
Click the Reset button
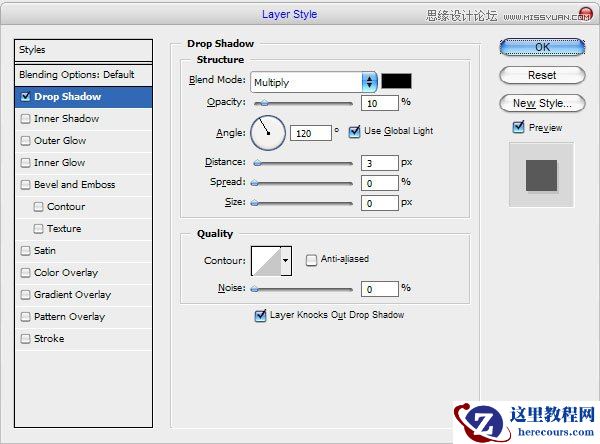(542, 75)
